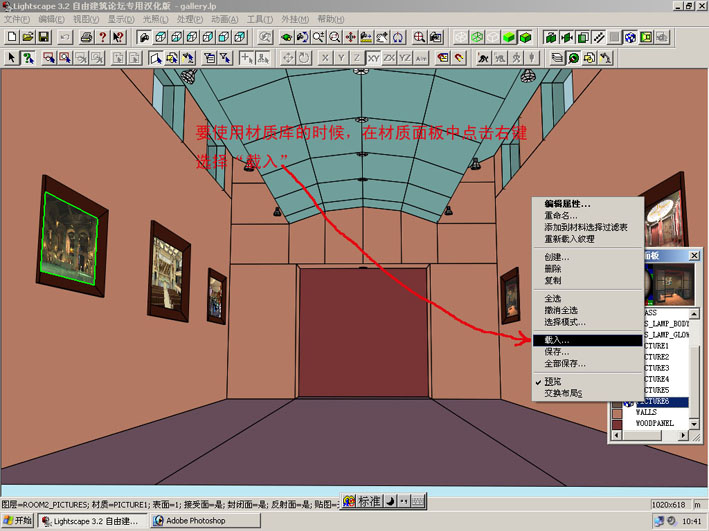709x531 pixels.
Task: Open the 帮助(H) menu
Action: tap(331, 19)
